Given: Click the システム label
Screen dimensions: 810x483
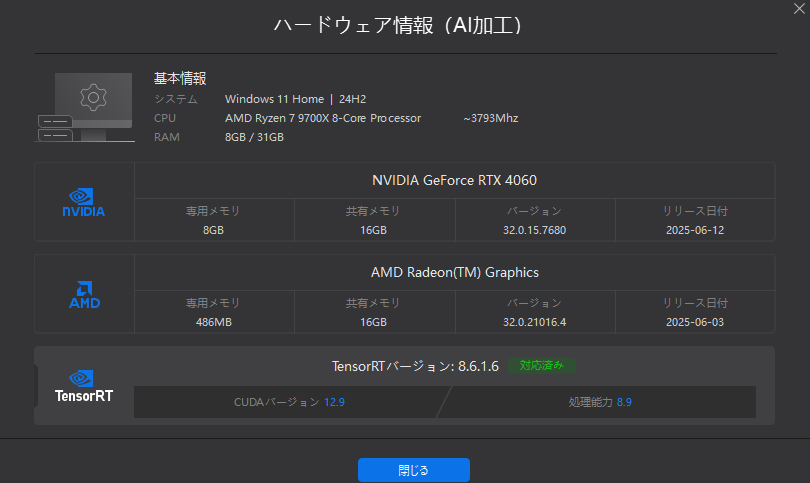Looking at the screenshot, I should 176,99.
